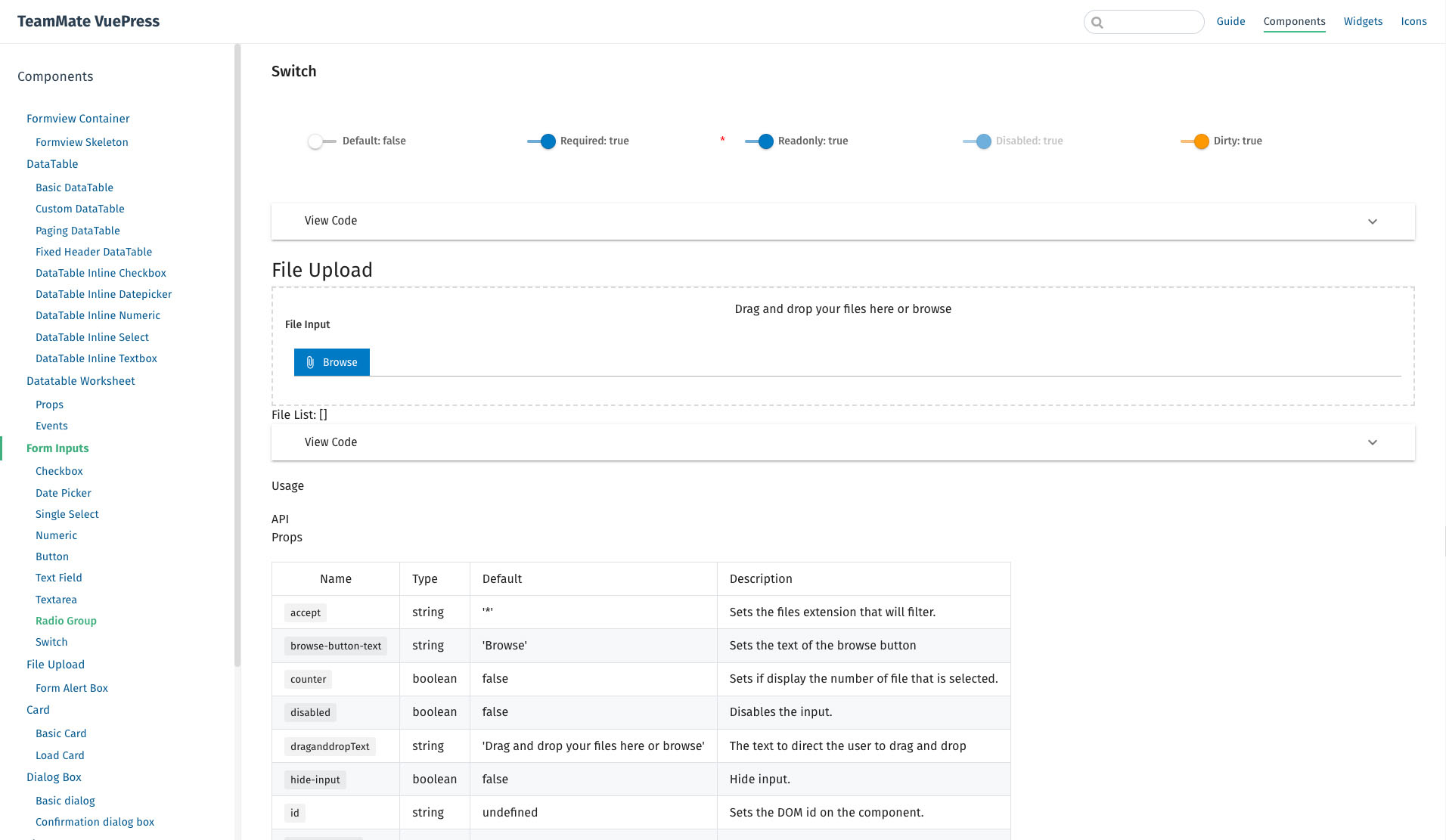The height and width of the screenshot is (840, 1446).
Task: Click the paperclip icon on Browse button
Action: tap(310, 363)
